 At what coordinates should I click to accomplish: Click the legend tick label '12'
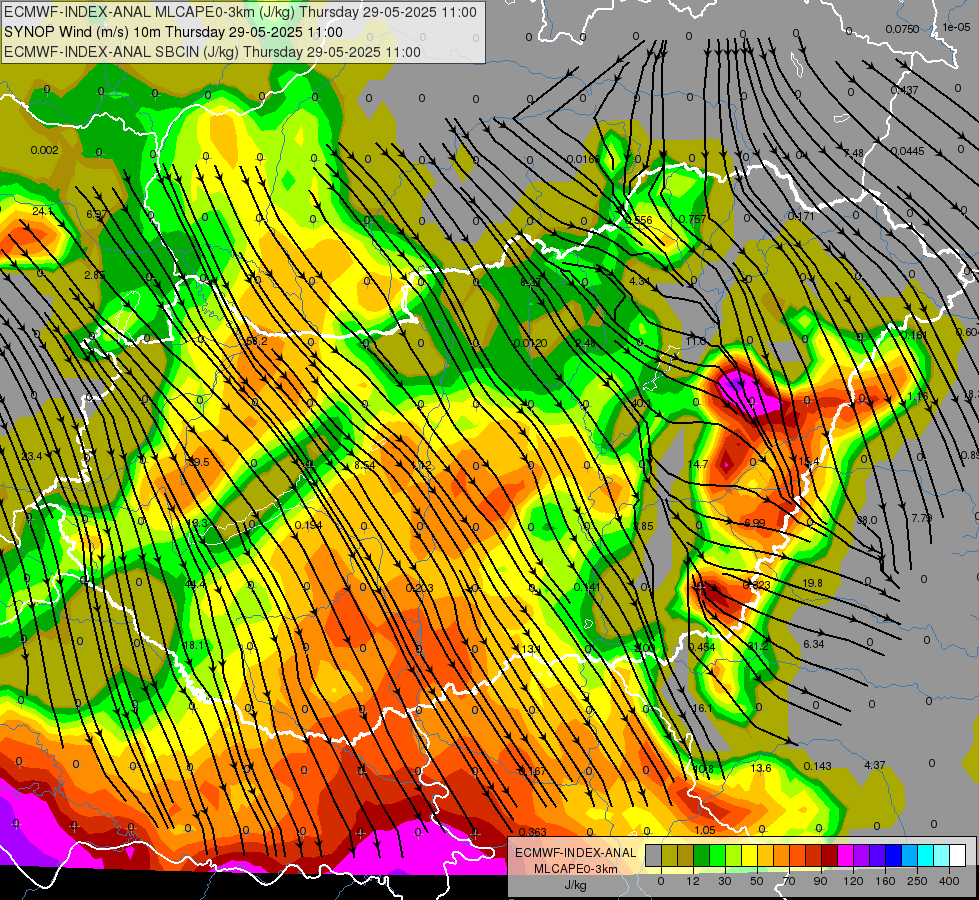coord(693,881)
